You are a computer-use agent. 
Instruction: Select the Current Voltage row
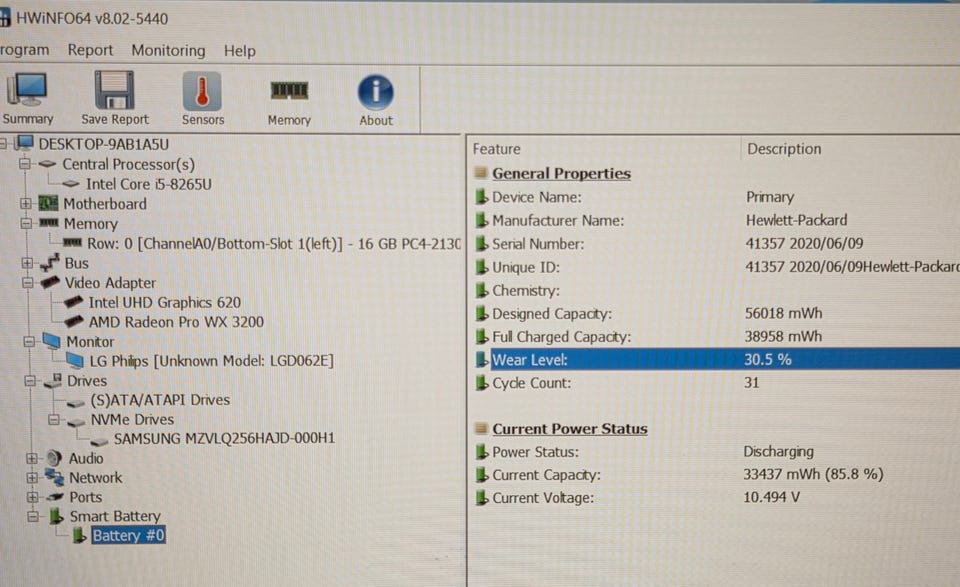[717, 497]
